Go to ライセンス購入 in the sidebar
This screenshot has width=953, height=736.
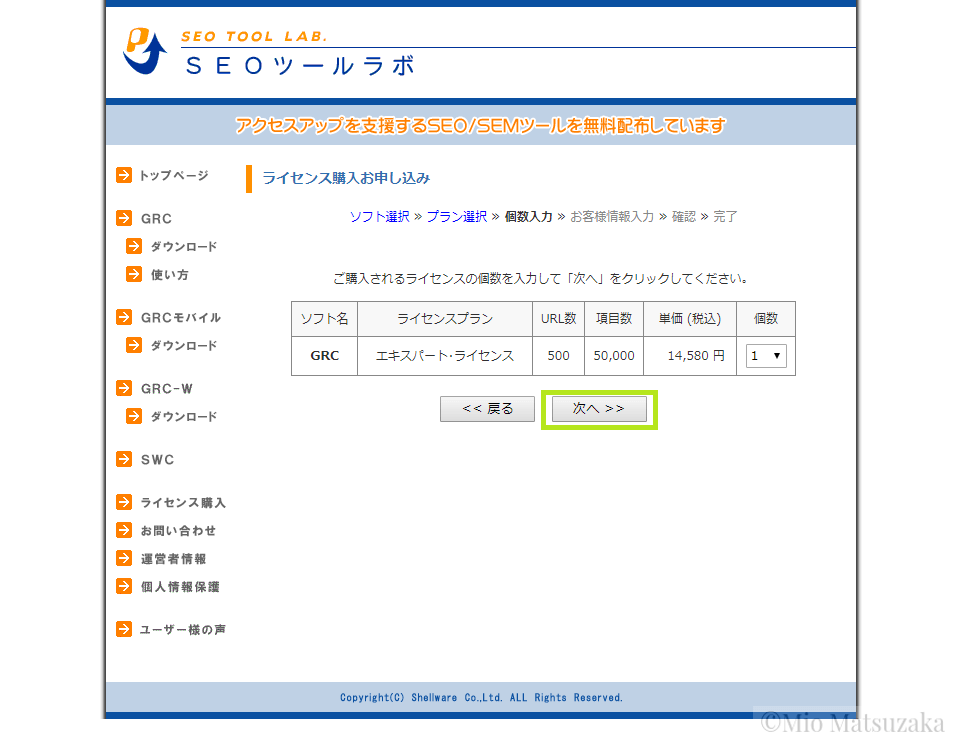pos(183,503)
